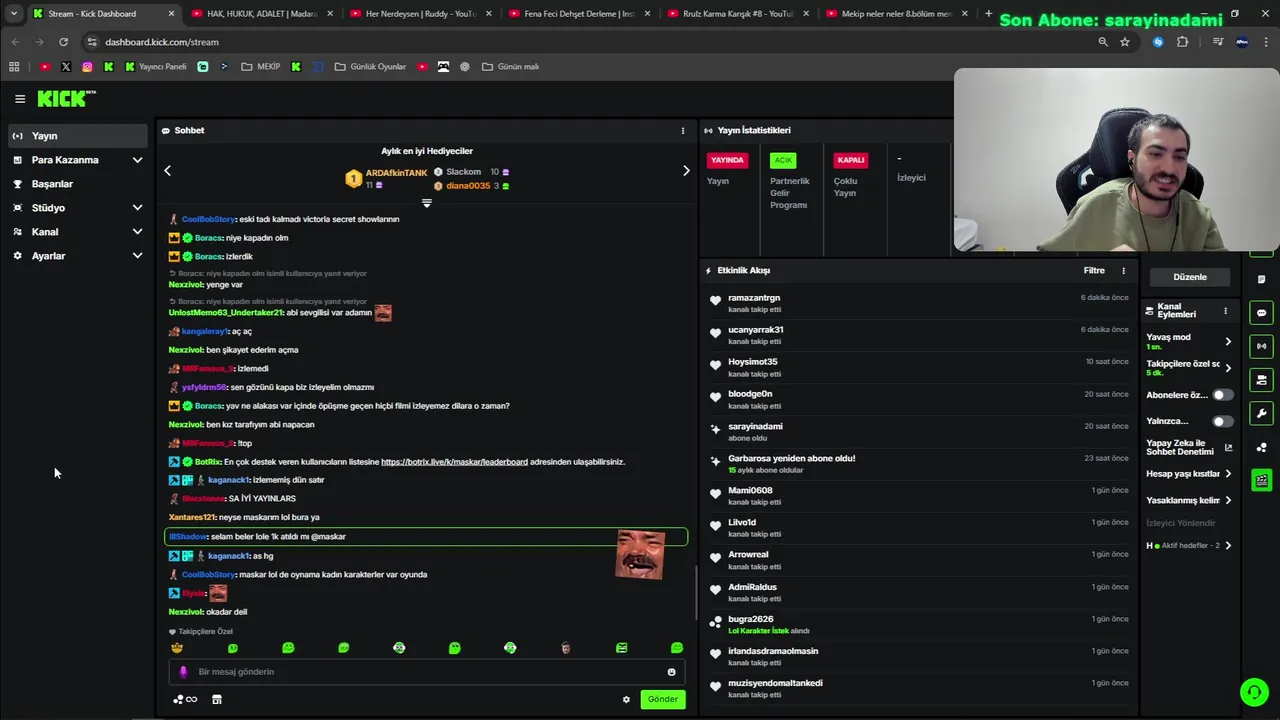Select the wrench icon in the right toolbar

pos(1261,413)
